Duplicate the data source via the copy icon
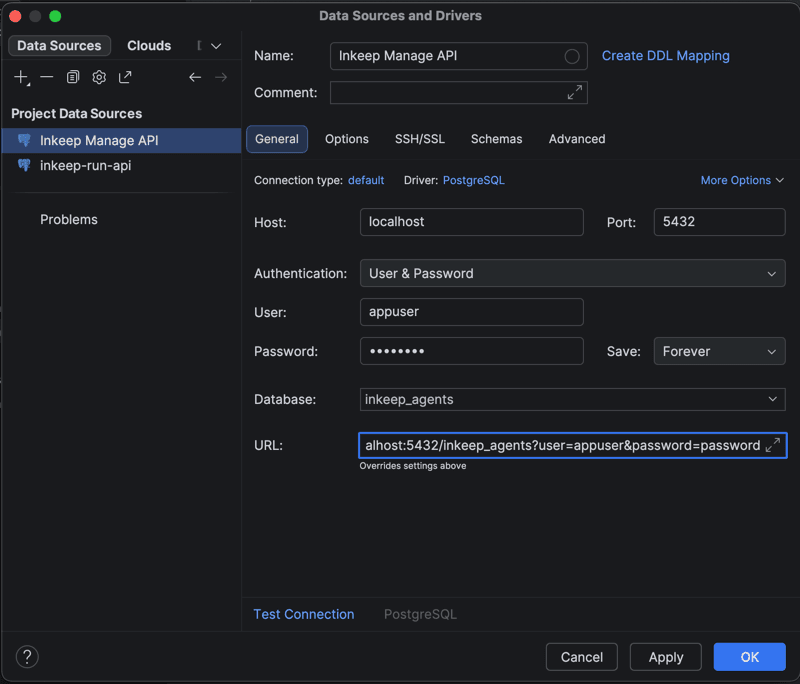800x684 pixels. coord(73,77)
